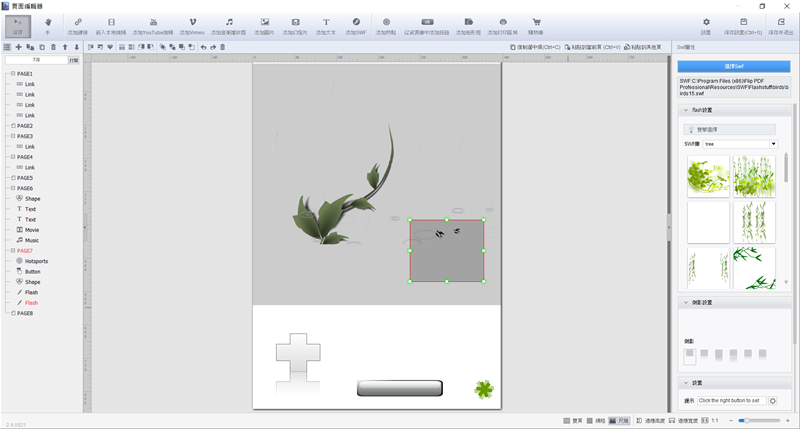Select the hand pan tool
Screen dimensions: 800x429
tap(47, 25)
